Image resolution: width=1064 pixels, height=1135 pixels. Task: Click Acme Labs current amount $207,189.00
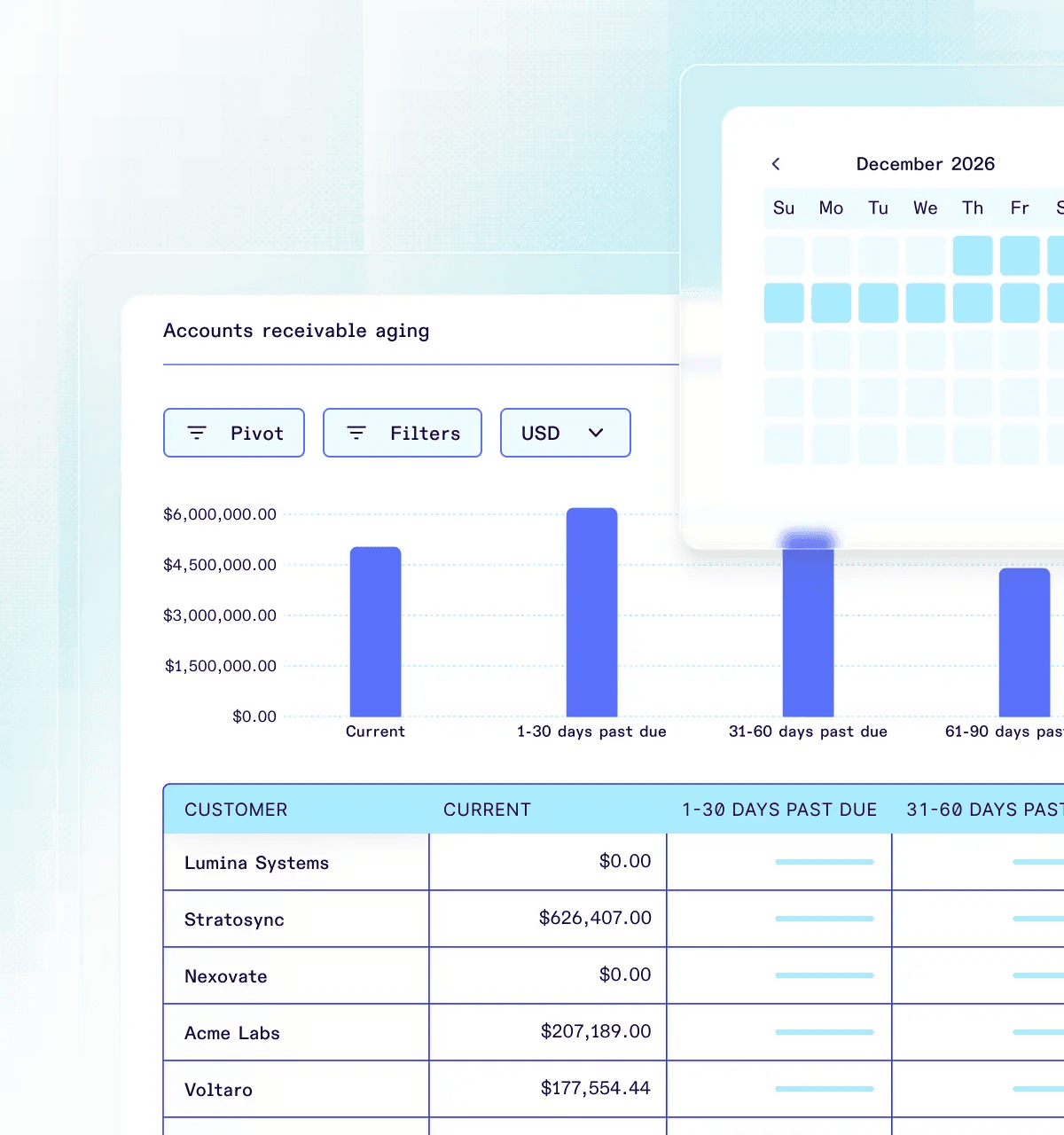595,1031
